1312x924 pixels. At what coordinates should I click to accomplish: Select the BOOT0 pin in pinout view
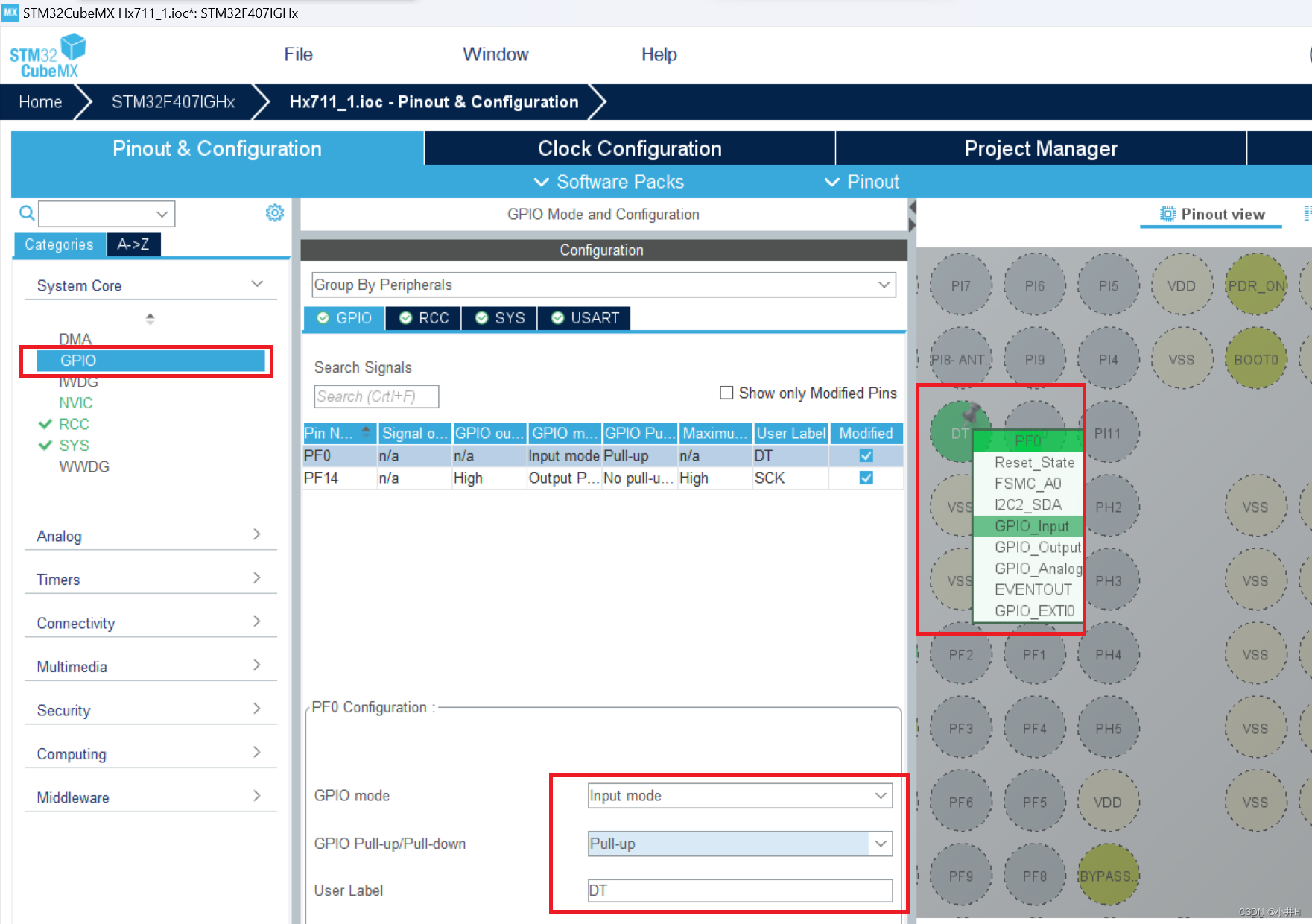1256,360
